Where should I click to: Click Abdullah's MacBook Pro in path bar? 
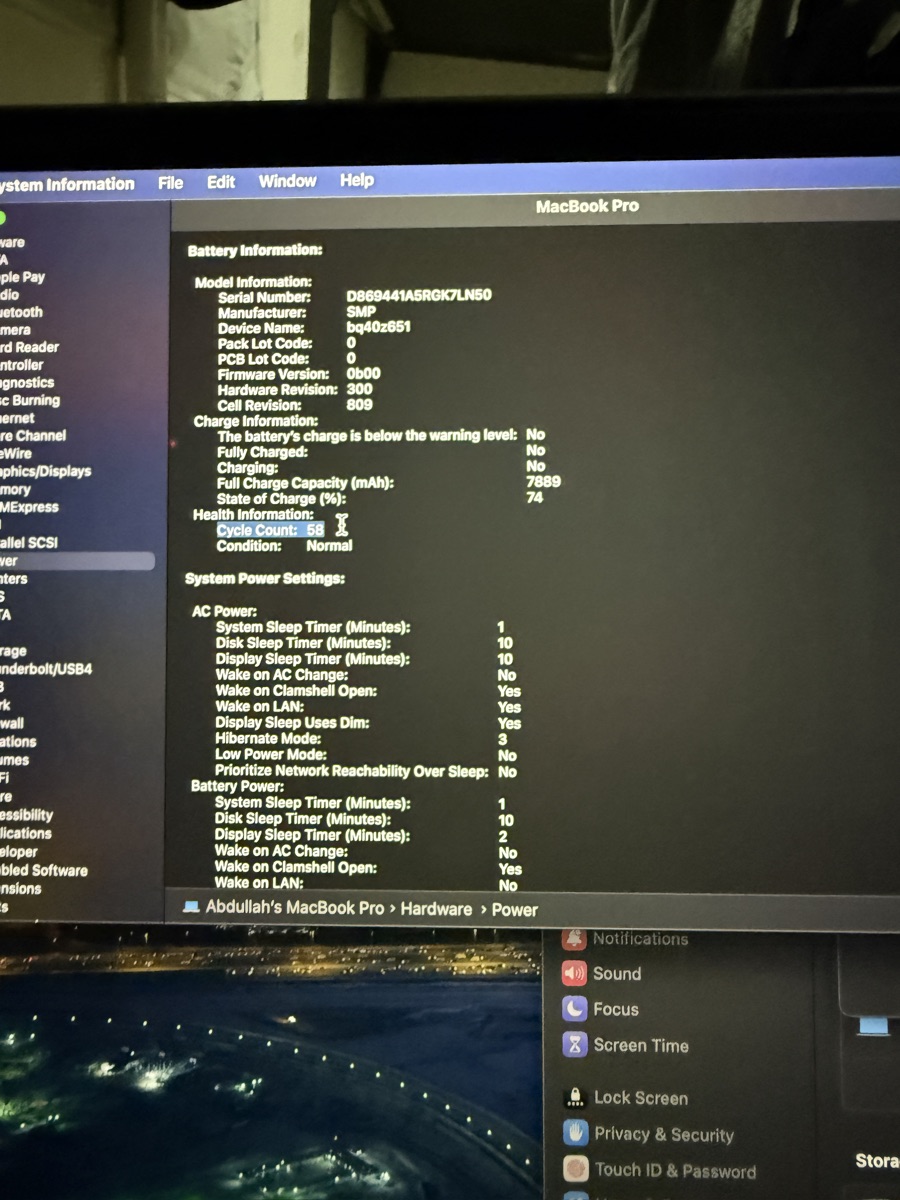pyautogui.click(x=294, y=908)
